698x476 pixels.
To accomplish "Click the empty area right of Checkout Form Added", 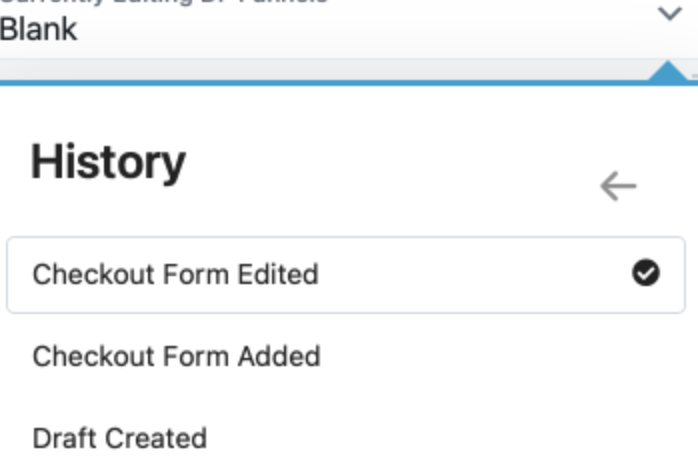I will pyautogui.click(x=500, y=357).
